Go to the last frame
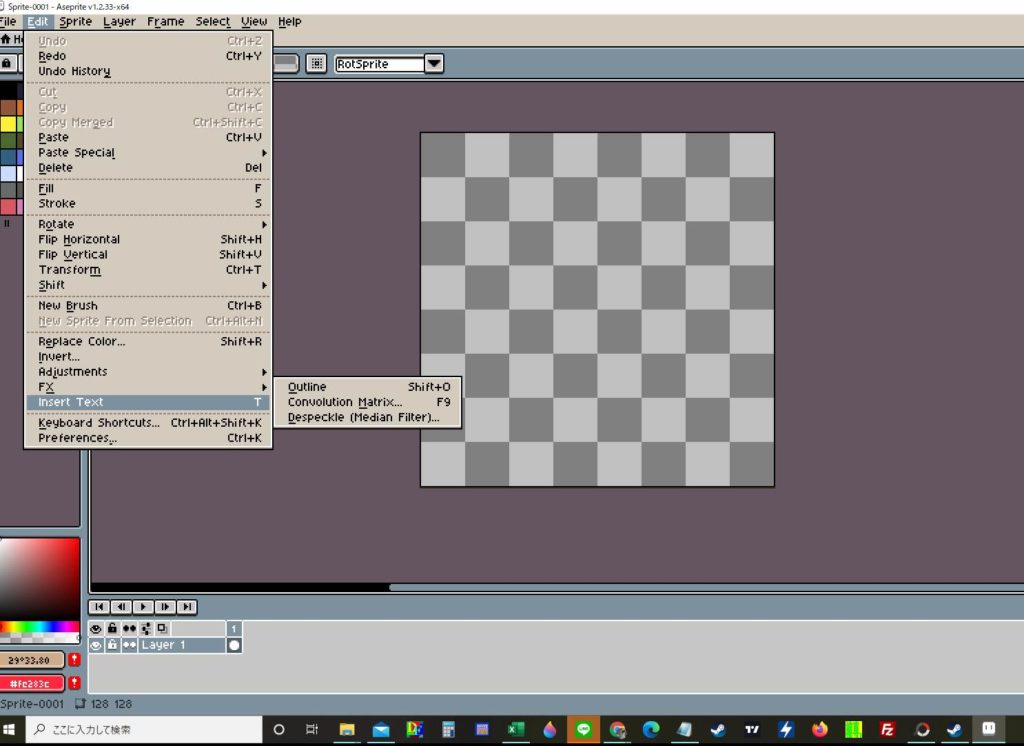Viewport: 1024px width, 746px height. coord(186,607)
